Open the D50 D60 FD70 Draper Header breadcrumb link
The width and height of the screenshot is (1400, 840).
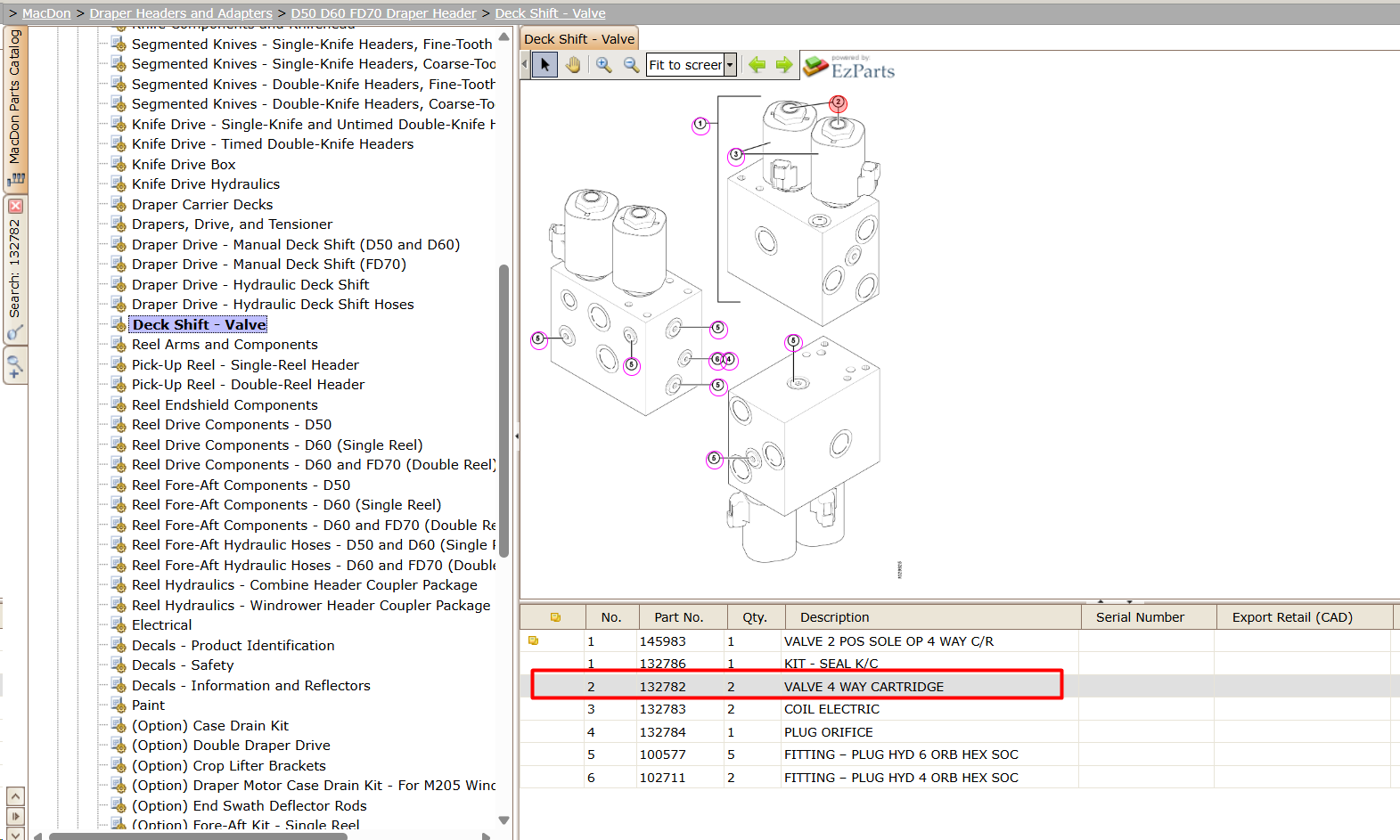point(383,13)
